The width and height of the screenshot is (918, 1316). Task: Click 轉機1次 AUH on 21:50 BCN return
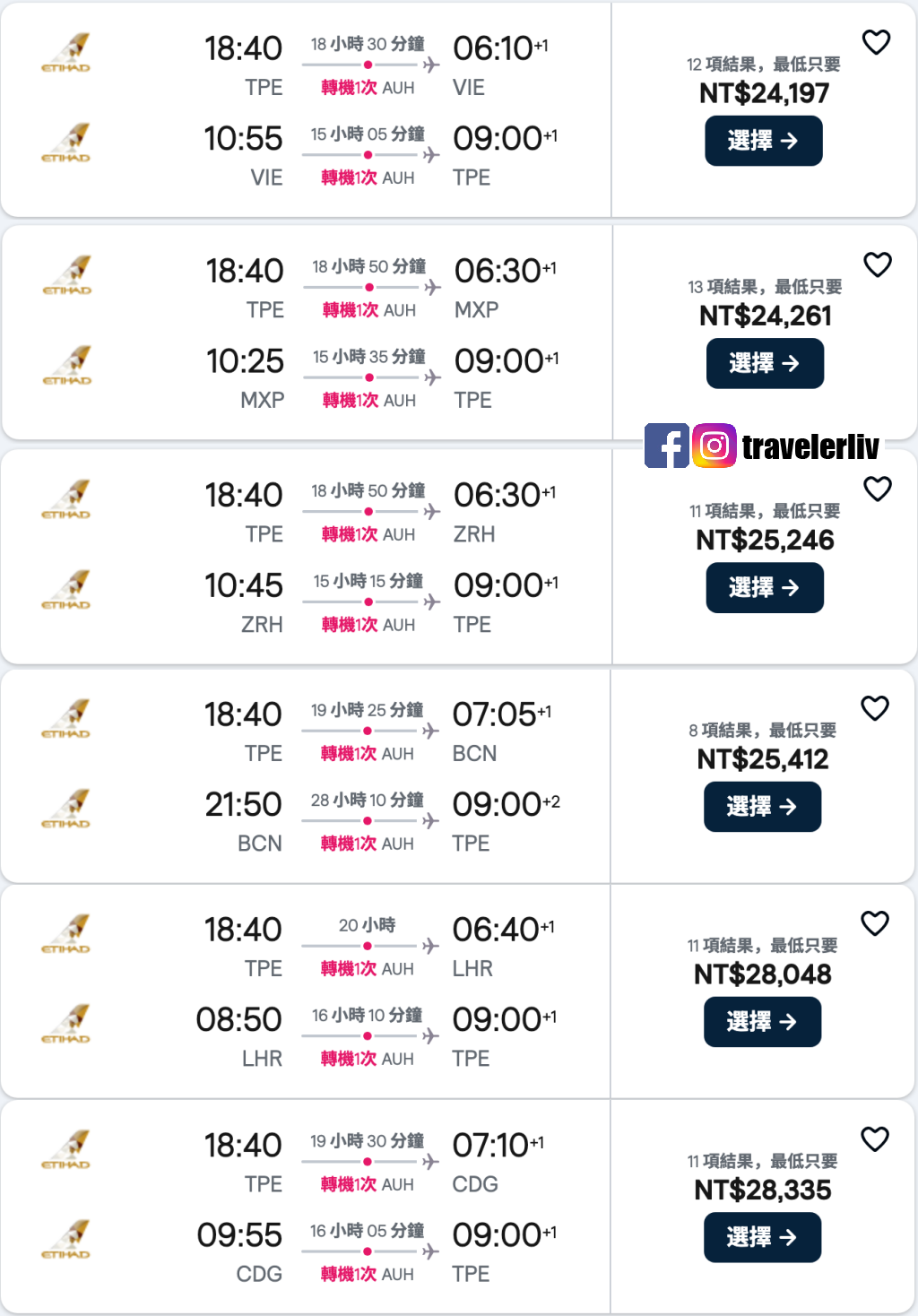coord(368,844)
